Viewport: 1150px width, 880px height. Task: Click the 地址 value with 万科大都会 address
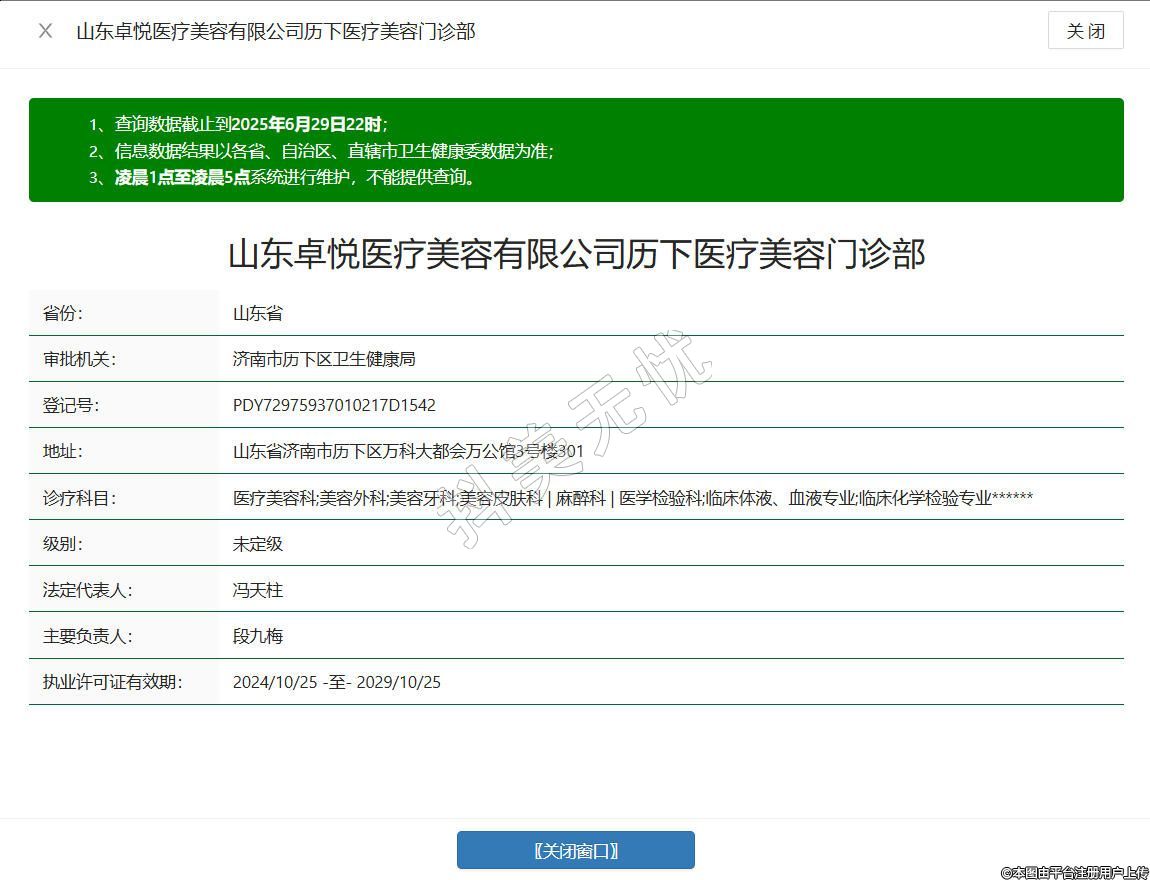[x=408, y=451]
